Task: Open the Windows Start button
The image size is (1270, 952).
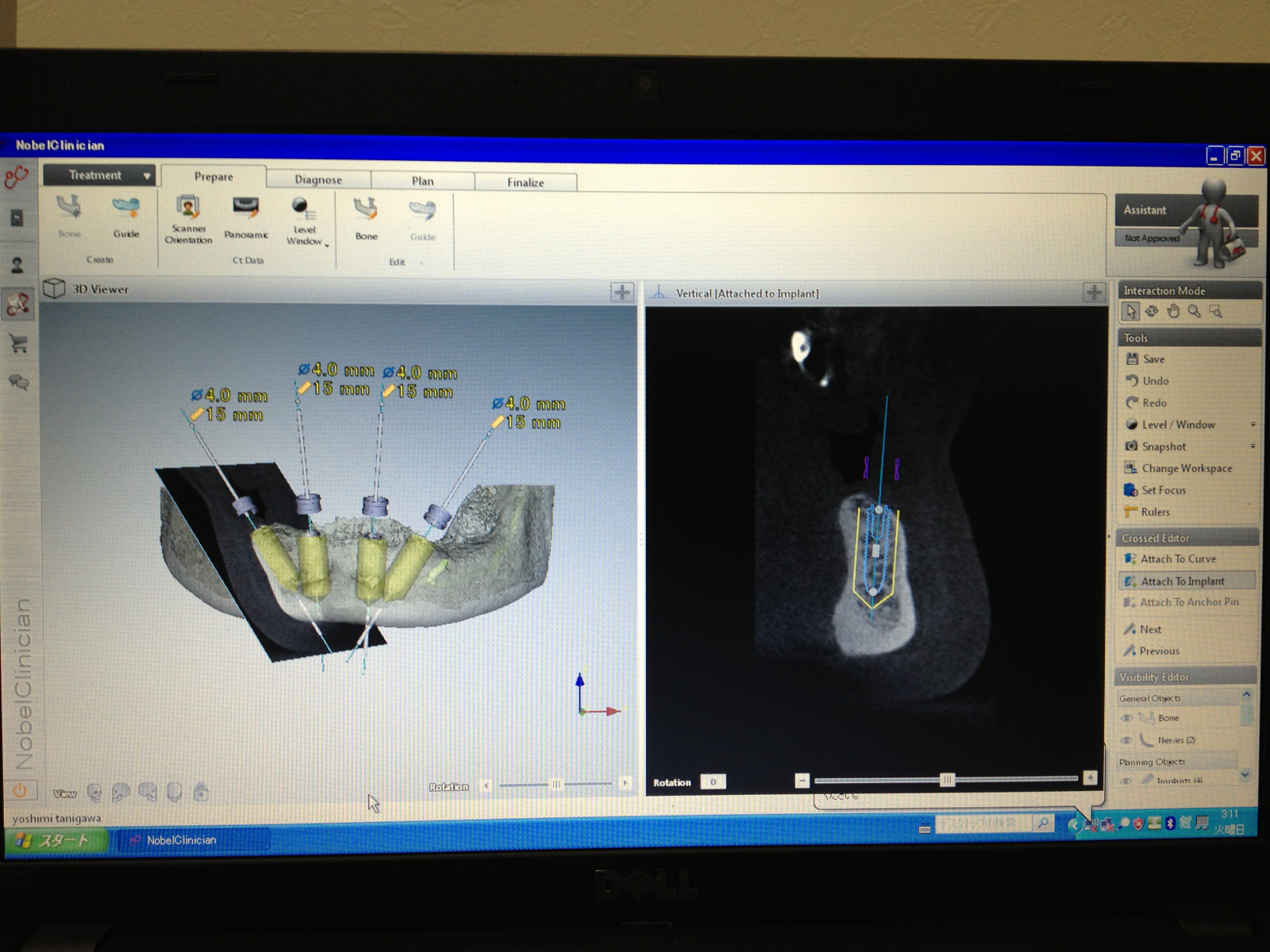Action: click(x=57, y=841)
